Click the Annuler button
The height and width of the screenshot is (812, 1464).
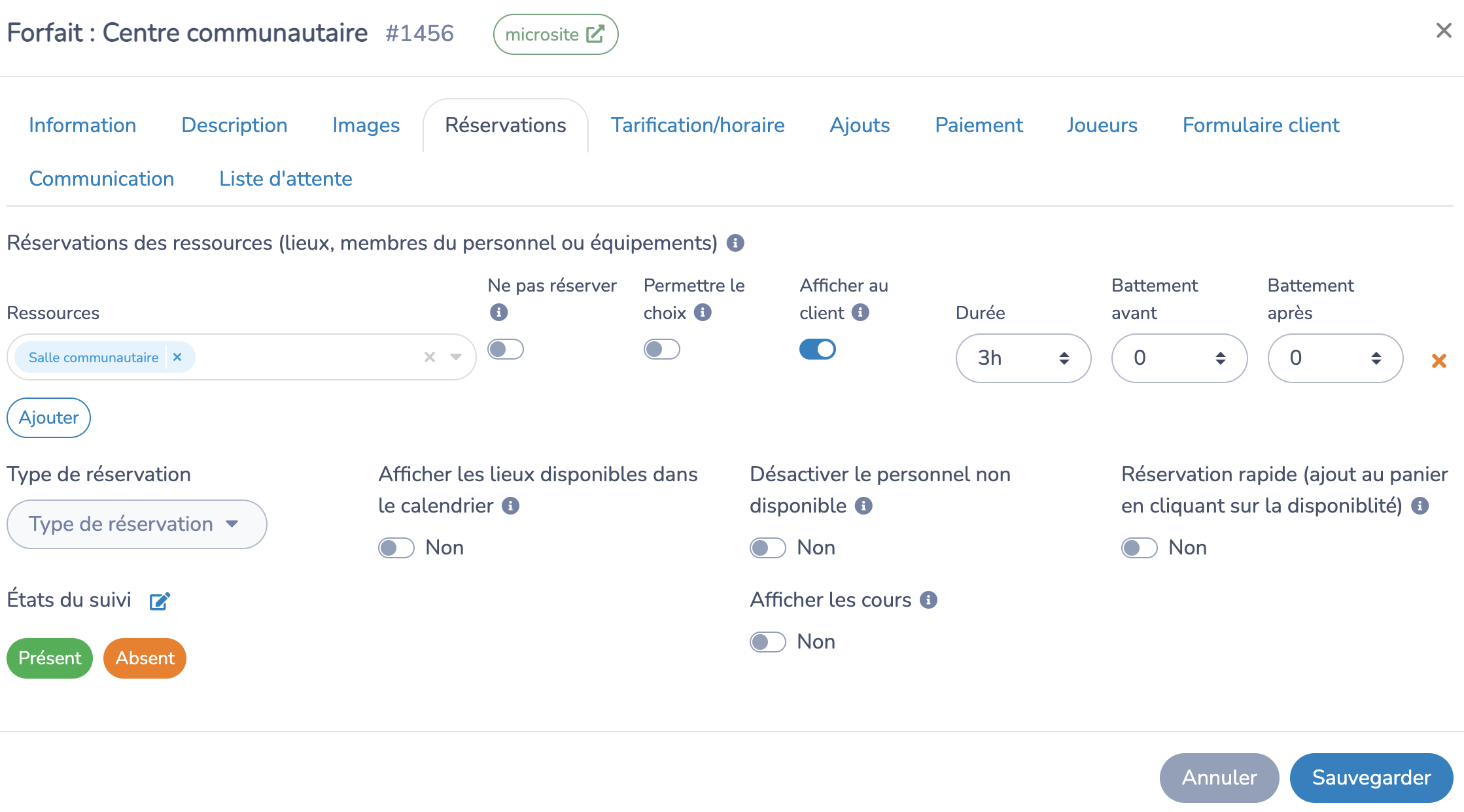coord(1219,777)
